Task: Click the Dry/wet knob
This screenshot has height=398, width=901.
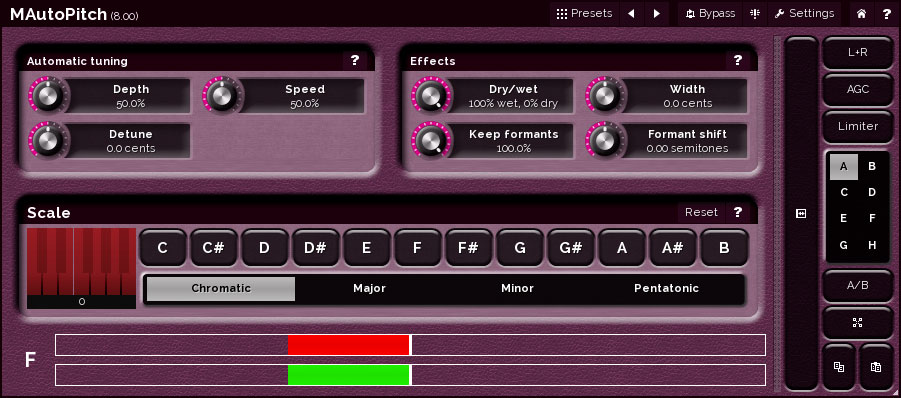Action: tap(432, 95)
